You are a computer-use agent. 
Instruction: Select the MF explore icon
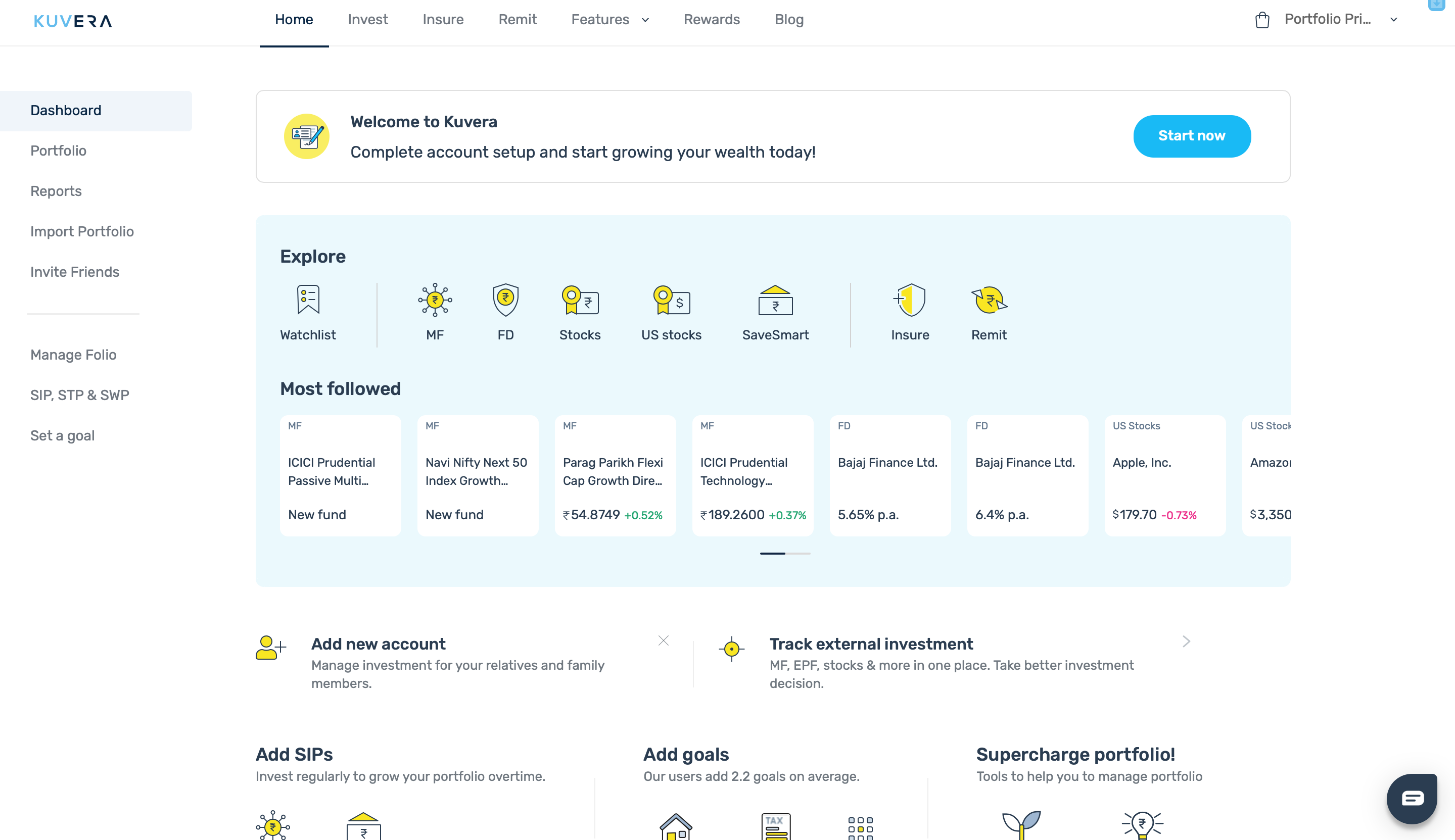pos(435,300)
